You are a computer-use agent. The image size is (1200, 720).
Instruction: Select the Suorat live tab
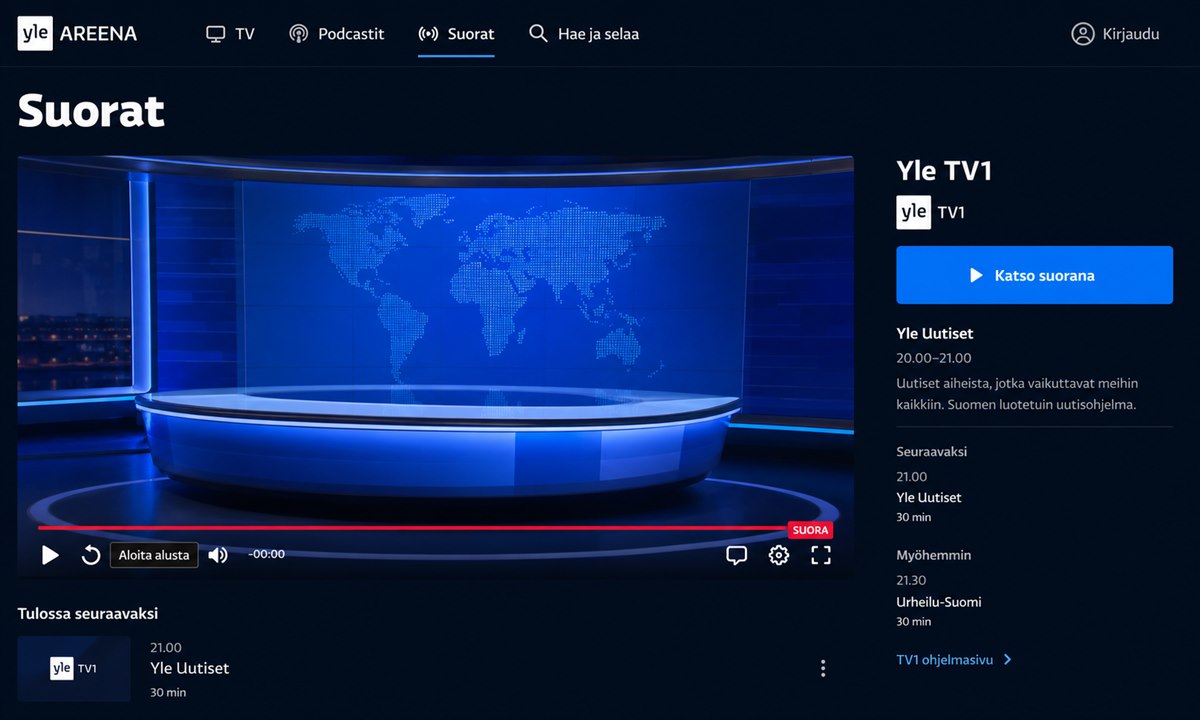456,34
